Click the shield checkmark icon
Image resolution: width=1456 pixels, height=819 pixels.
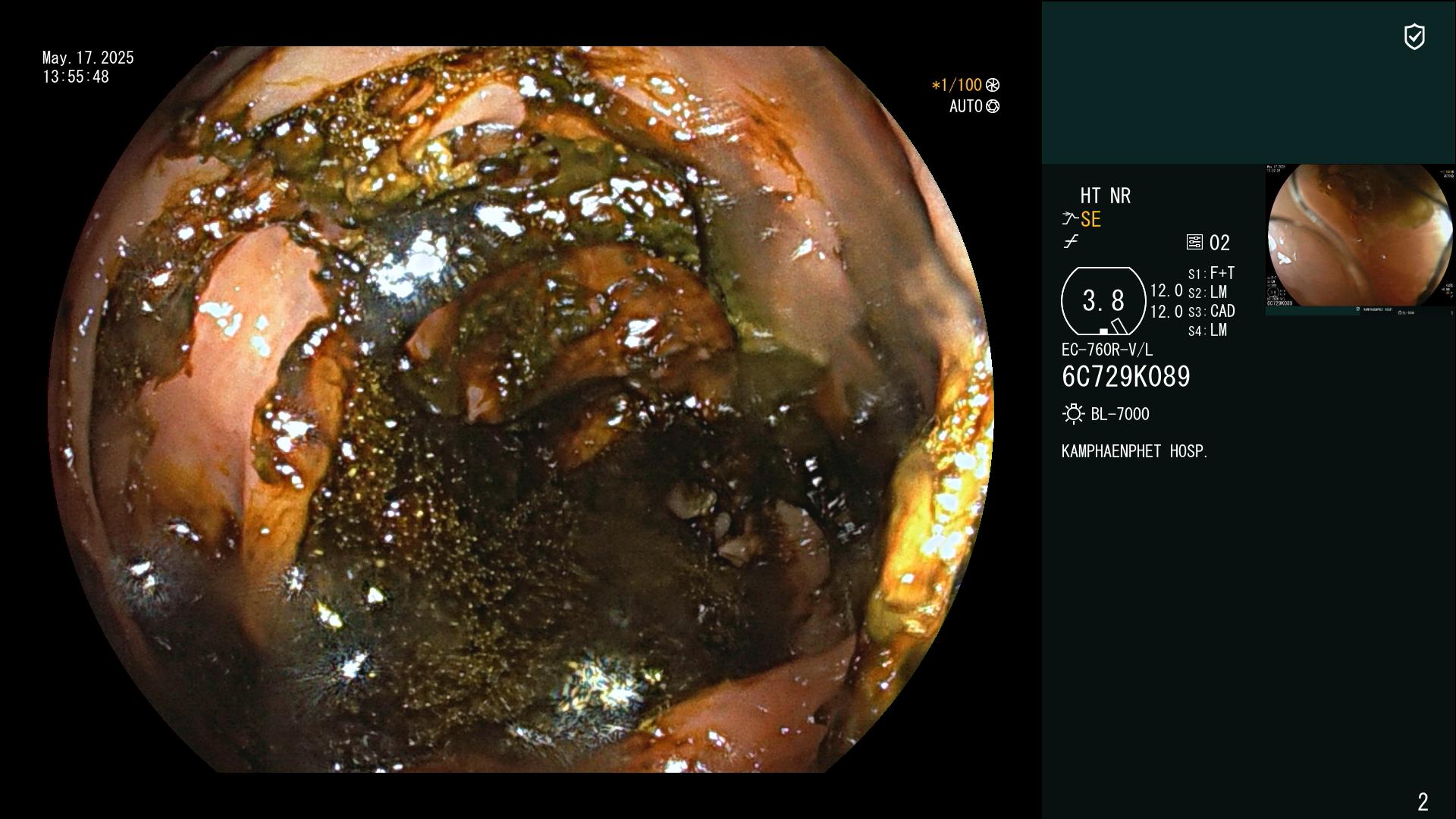1414,37
